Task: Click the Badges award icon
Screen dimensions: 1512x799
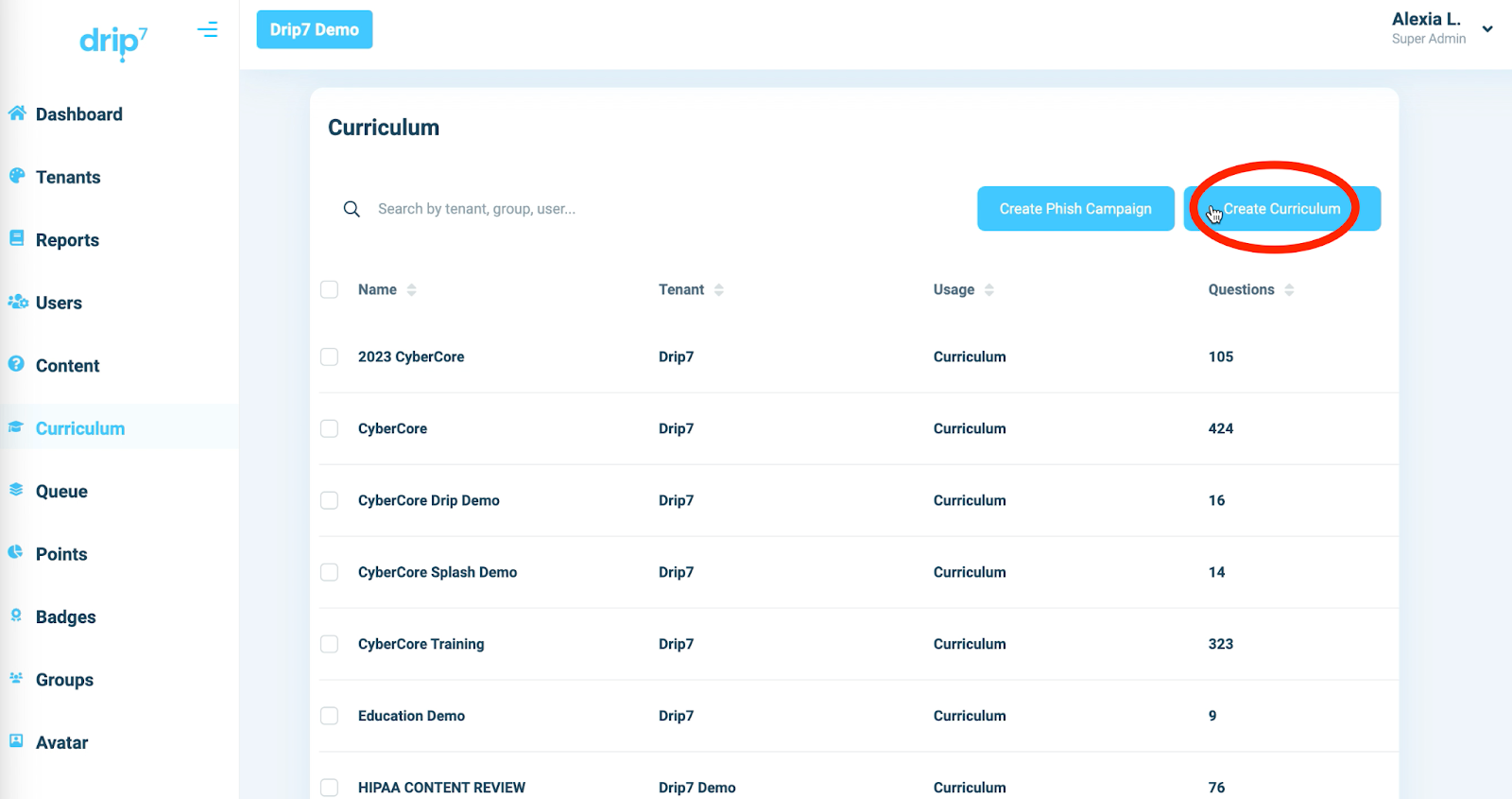Action: click(x=16, y=616)
